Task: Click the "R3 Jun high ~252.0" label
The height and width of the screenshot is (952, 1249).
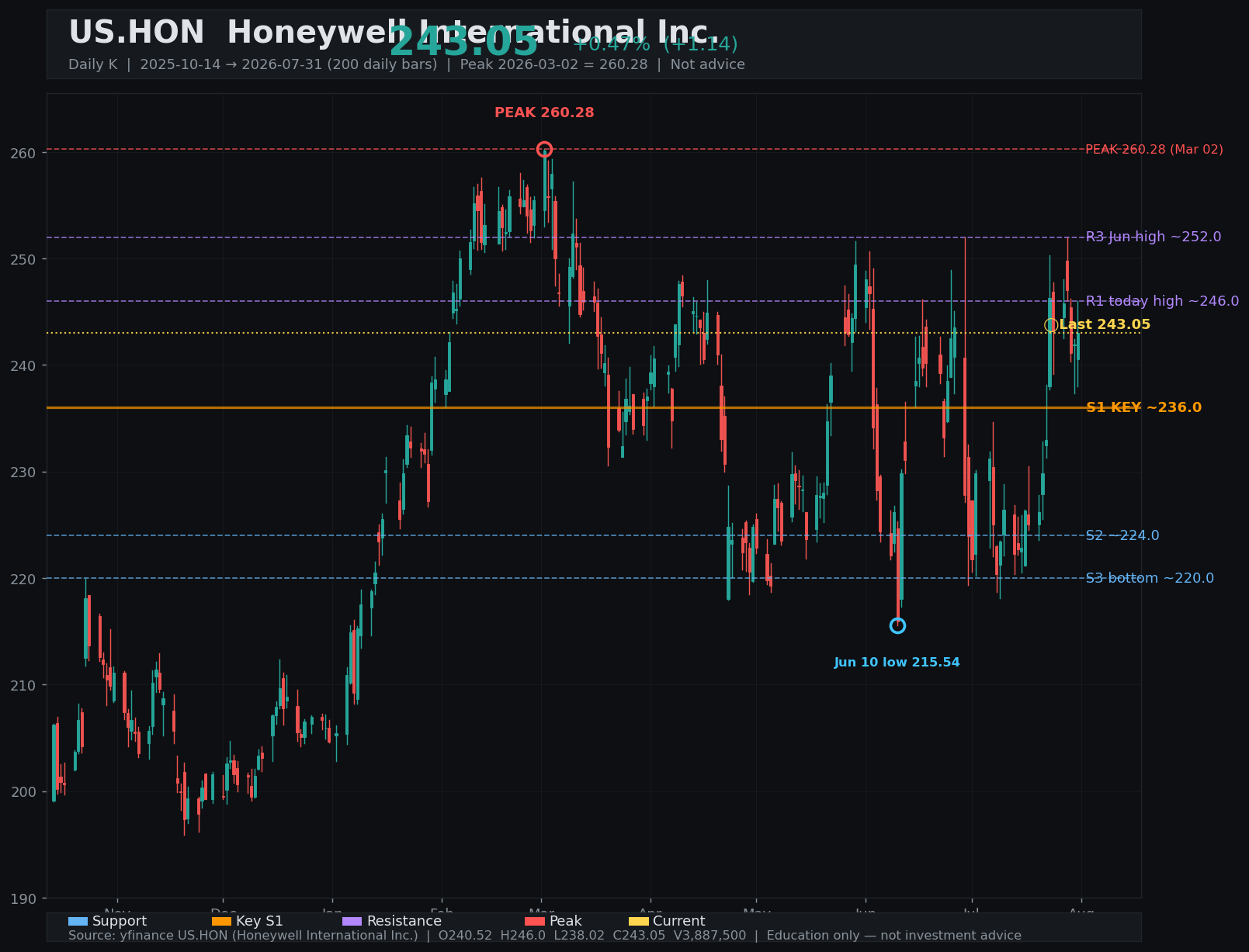Action: tap(1153, 237)
